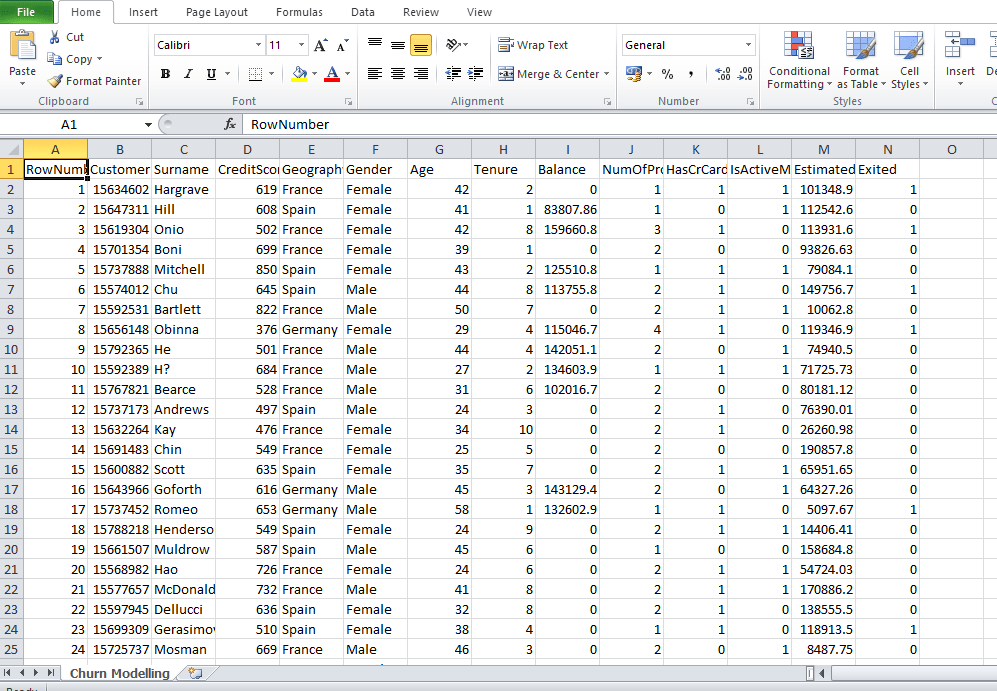Select column G header

(439, 149)
